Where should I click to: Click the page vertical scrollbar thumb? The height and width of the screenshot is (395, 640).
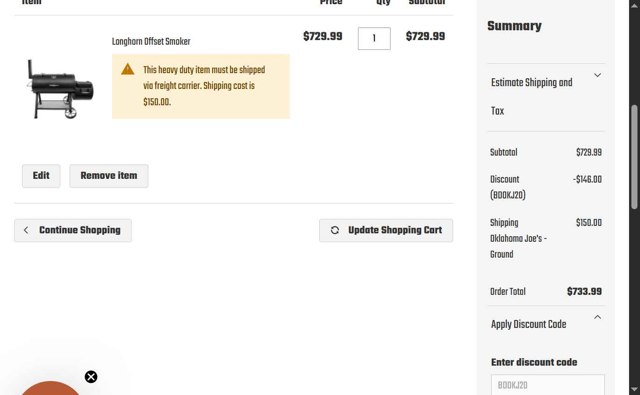point(634,157)
